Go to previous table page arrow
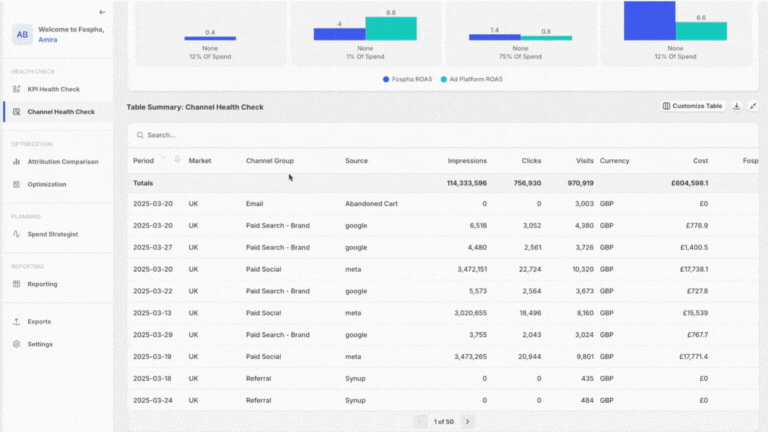The height and width of the screenshot is (432, 768). [420, 422]
